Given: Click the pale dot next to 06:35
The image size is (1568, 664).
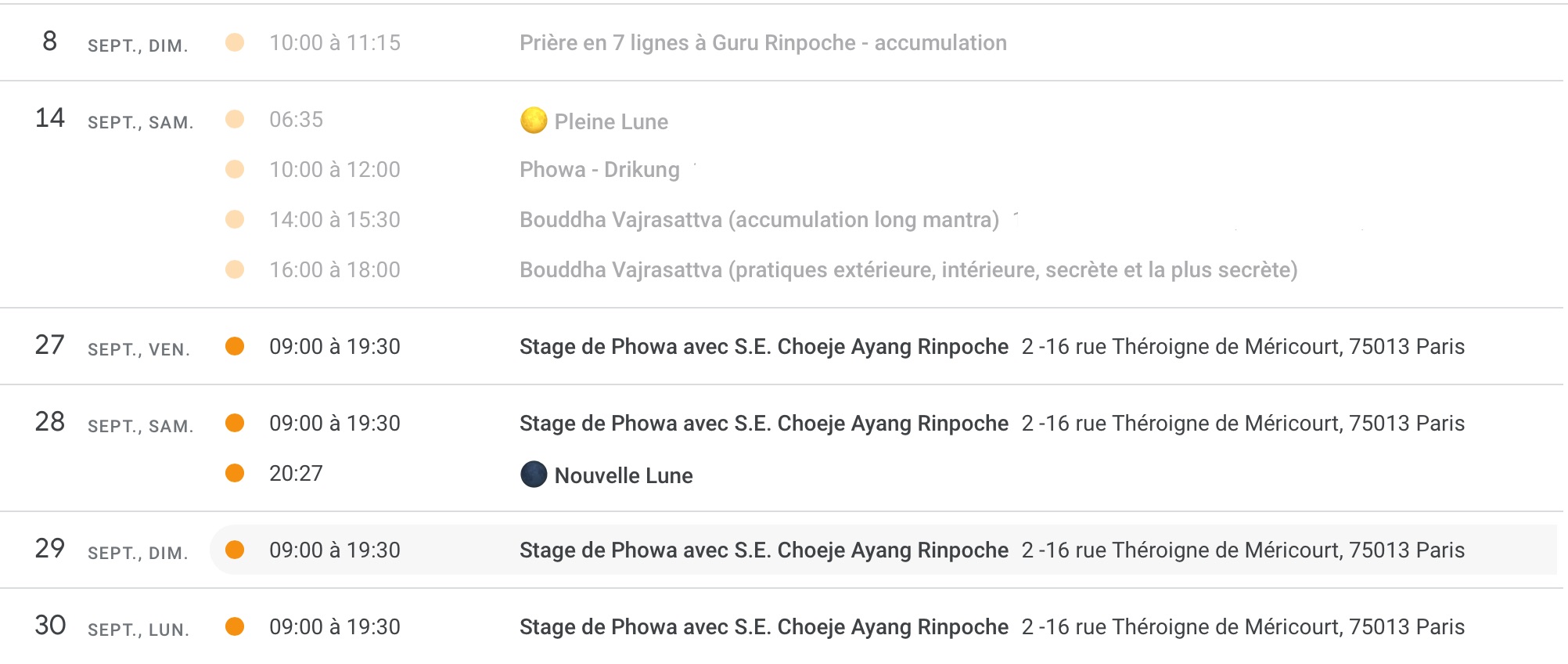Looking at the screenshot, I should [235, 119].
